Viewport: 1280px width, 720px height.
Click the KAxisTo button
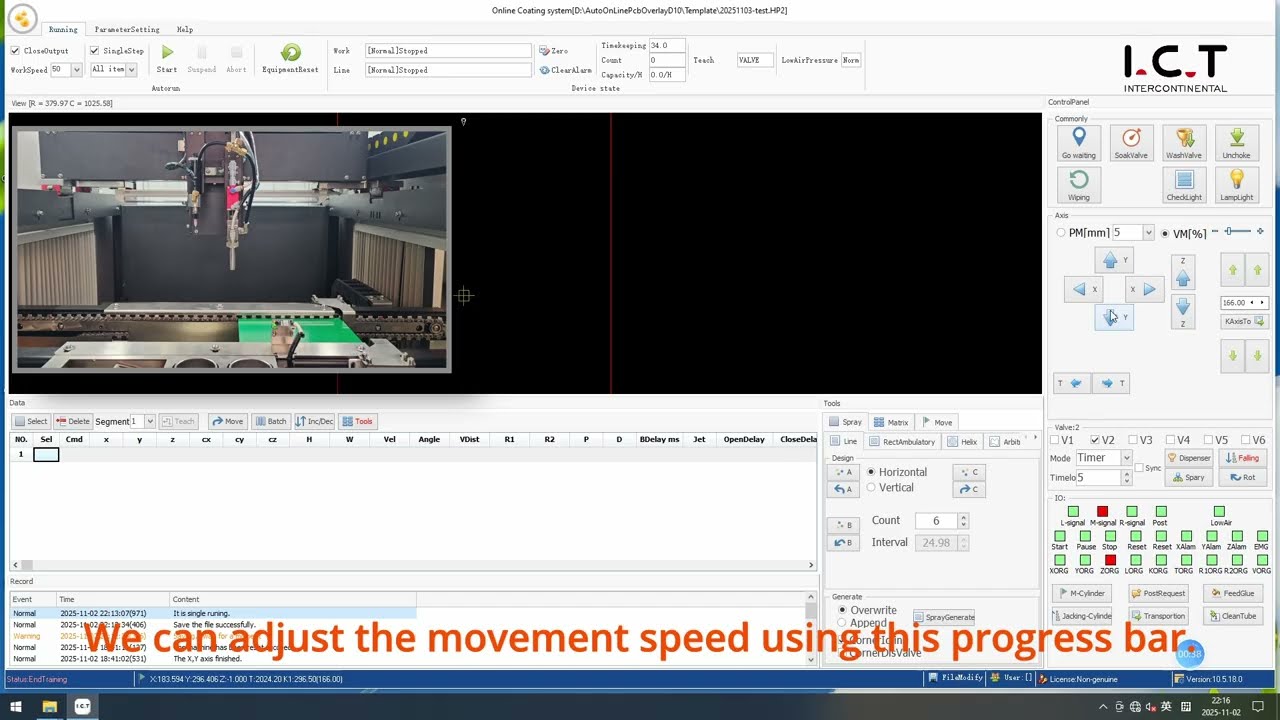(x=1245, y=321)
